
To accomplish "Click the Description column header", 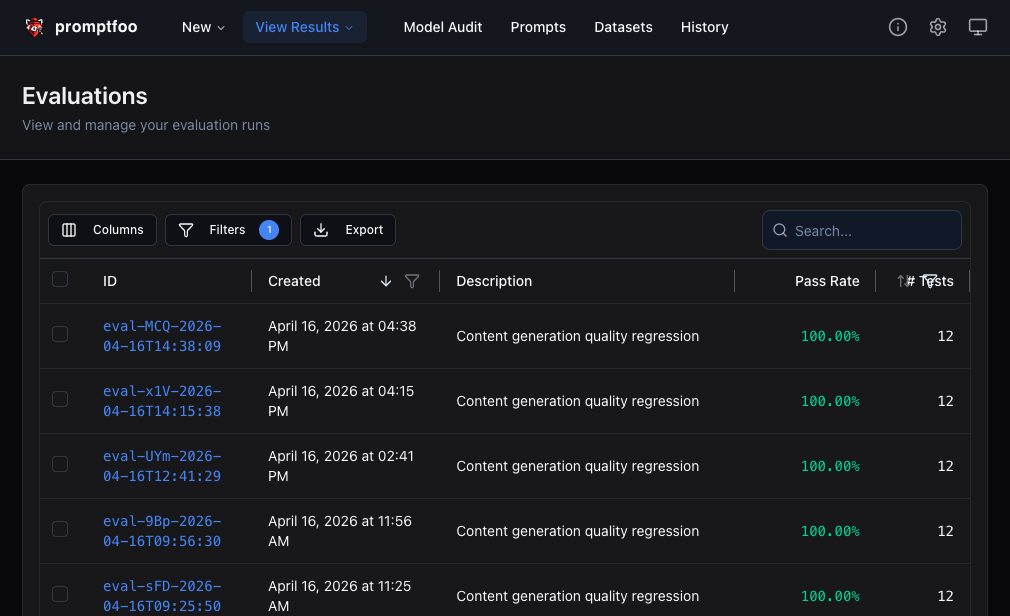I will click(x=494, y=281).
